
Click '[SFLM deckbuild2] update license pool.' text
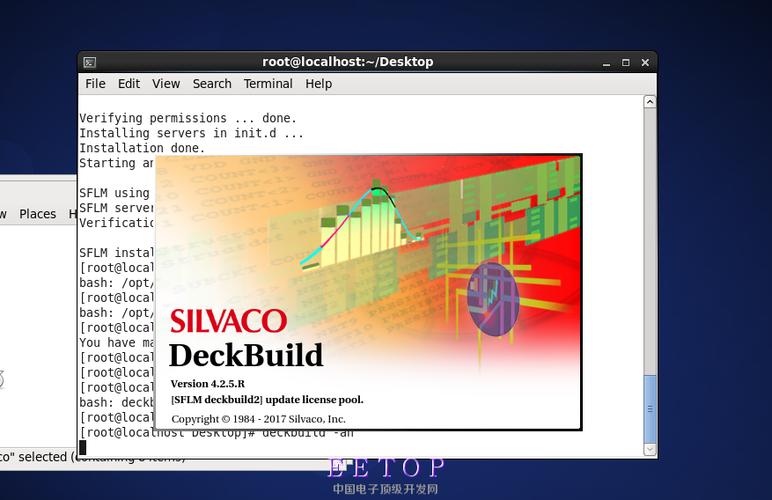click(x=267, y=400)
